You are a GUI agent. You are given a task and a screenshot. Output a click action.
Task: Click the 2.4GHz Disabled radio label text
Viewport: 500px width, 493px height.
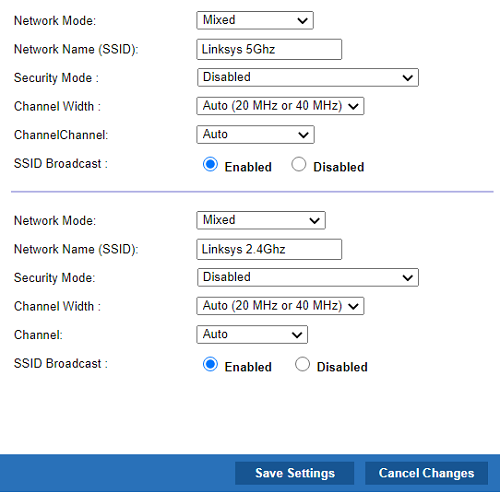[342, 367]
